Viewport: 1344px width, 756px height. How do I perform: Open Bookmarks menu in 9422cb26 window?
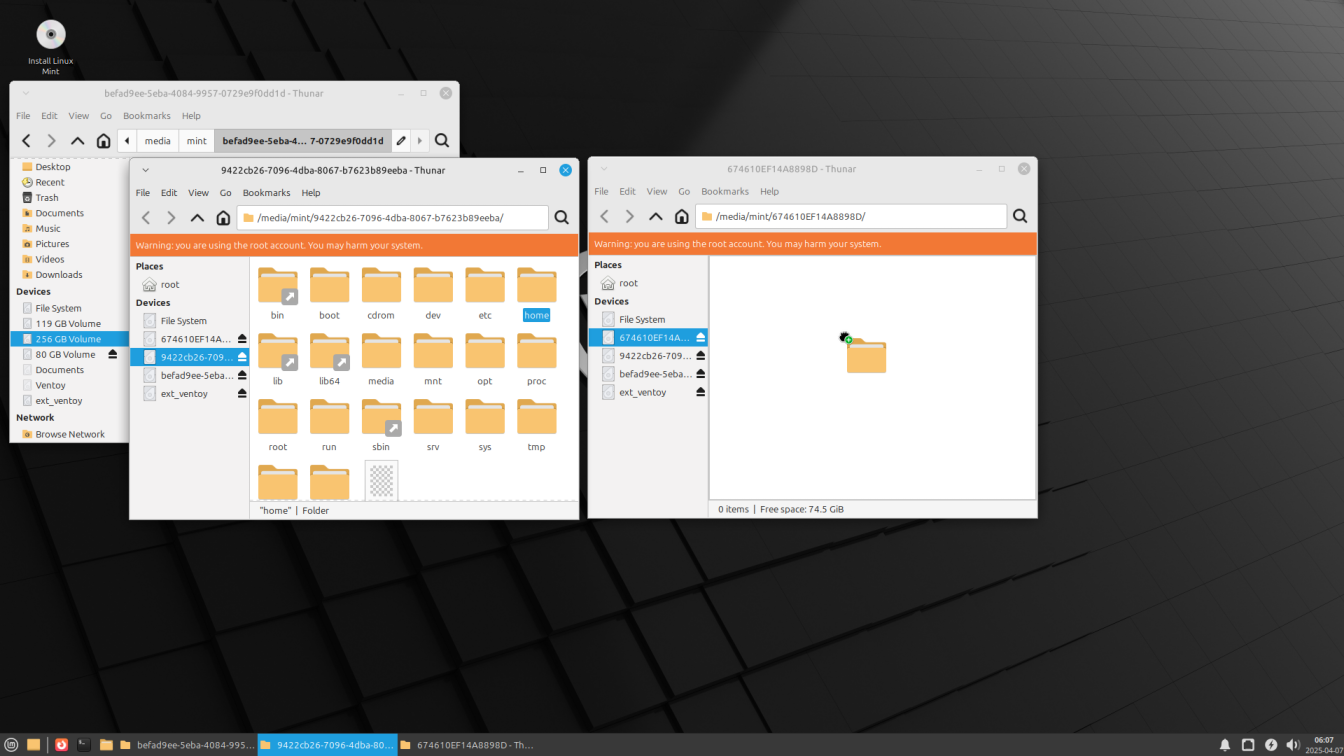coord(266,193)
